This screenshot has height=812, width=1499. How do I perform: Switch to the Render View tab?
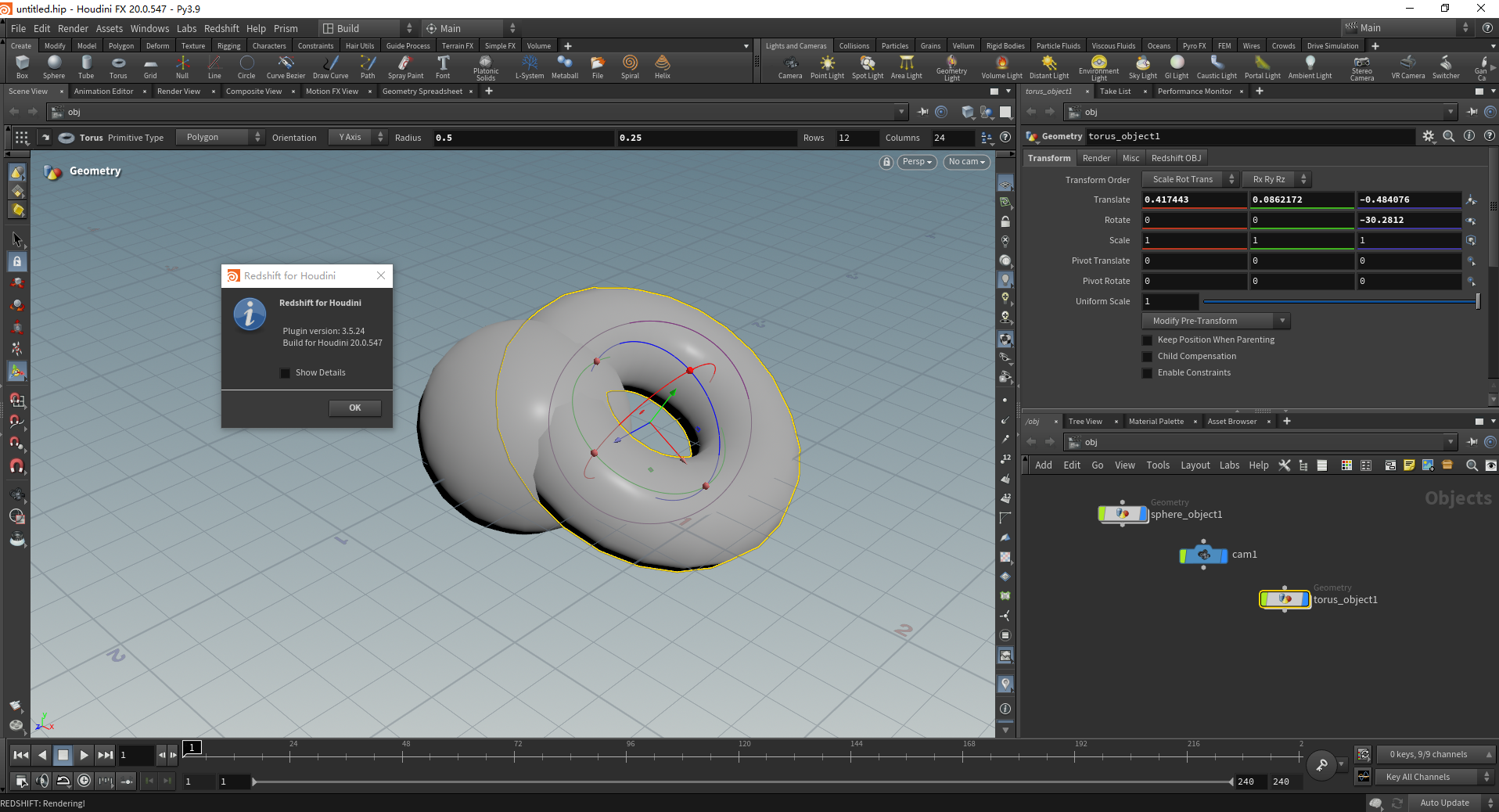point(178,92)
